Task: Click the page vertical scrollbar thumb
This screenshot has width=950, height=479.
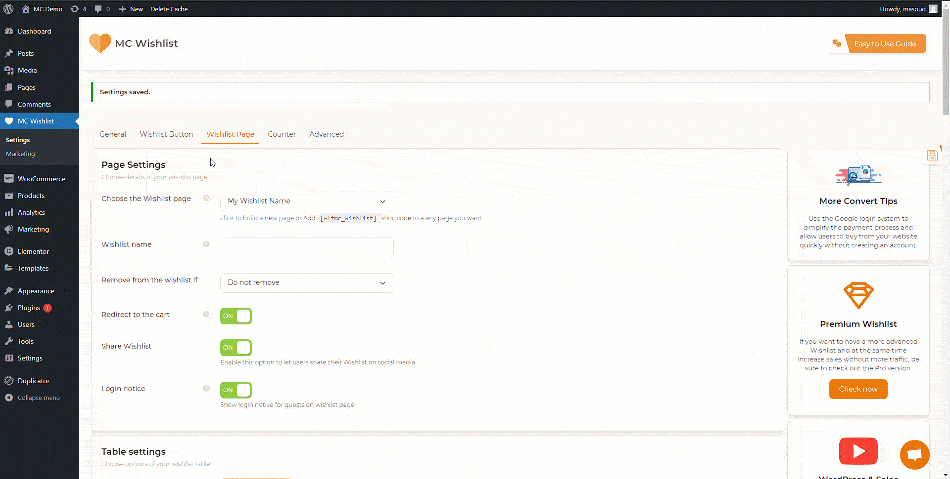Action: coord(946,65)
